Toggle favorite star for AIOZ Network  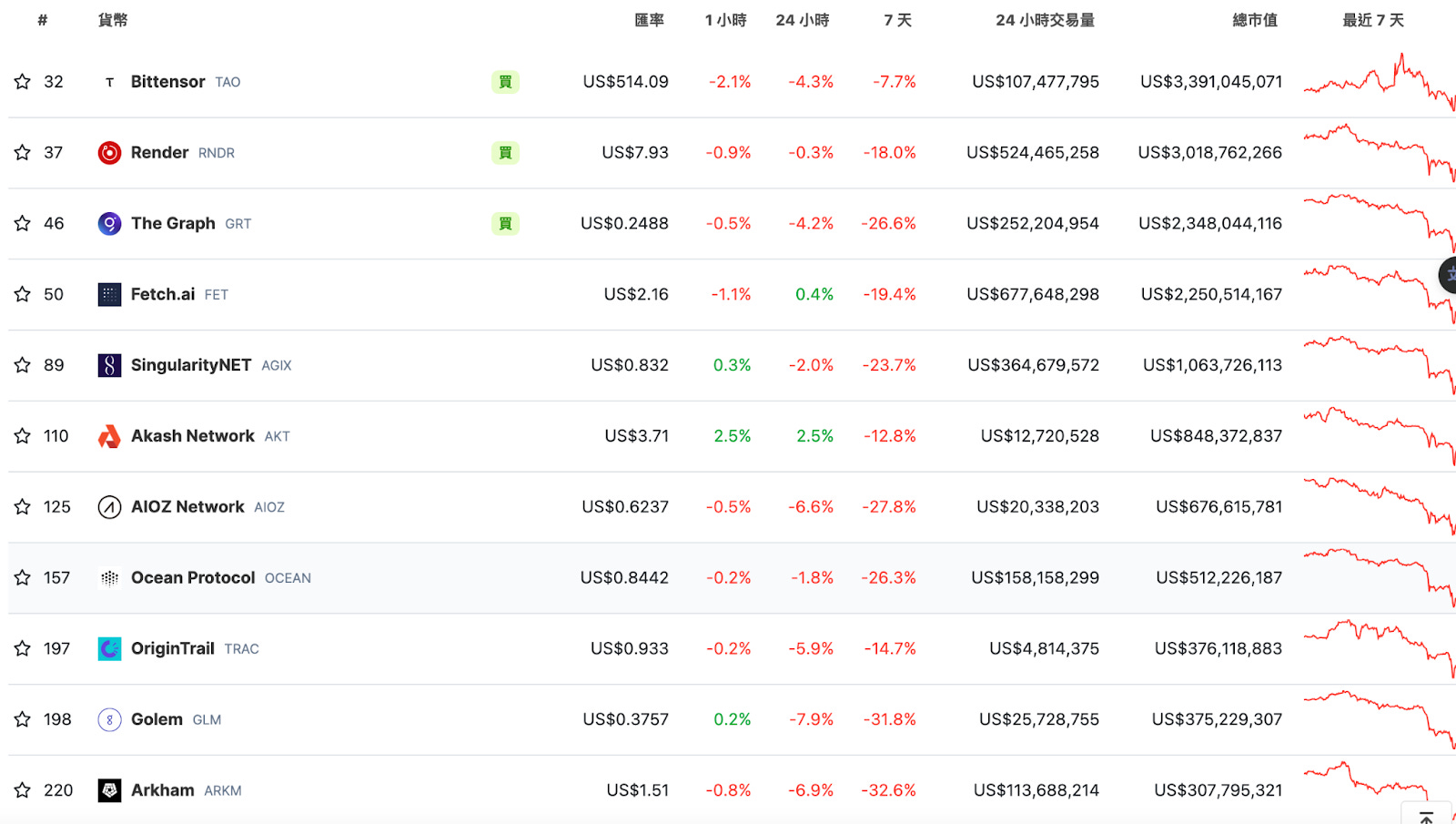[23, 507]
